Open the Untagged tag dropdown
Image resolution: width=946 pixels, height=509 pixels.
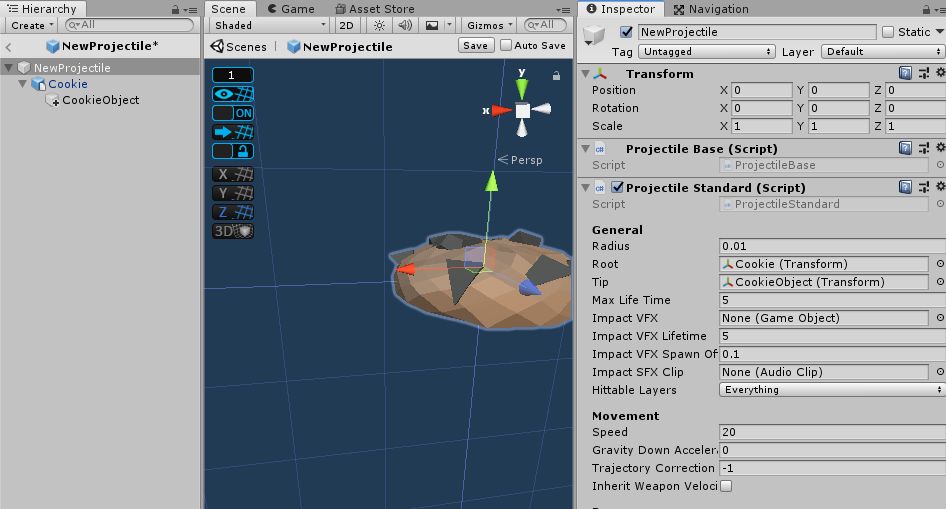point(707,51)
